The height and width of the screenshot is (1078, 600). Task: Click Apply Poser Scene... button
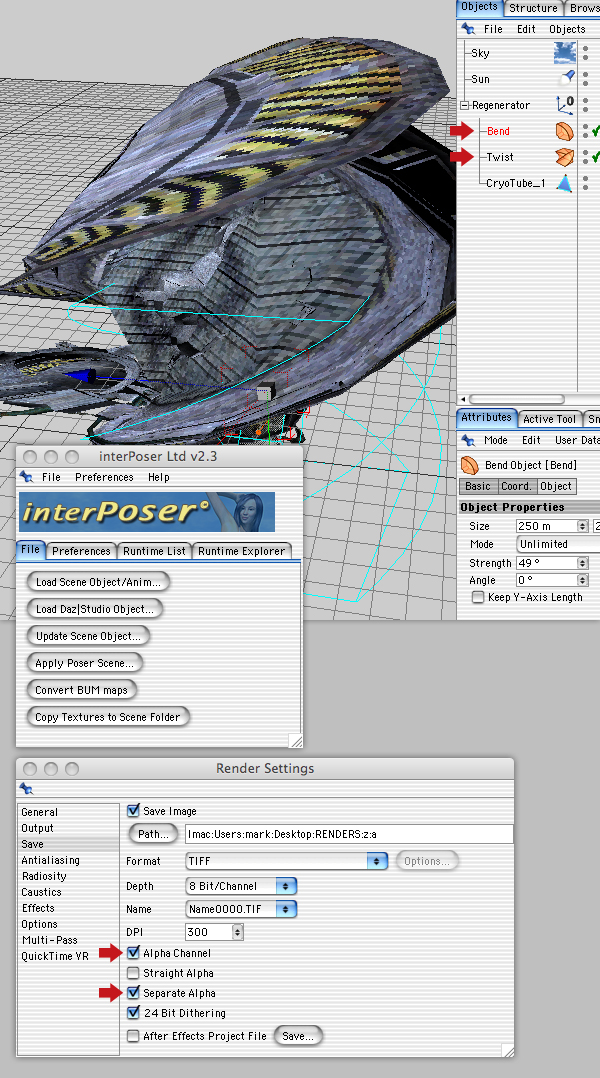(x=85, y=663)
